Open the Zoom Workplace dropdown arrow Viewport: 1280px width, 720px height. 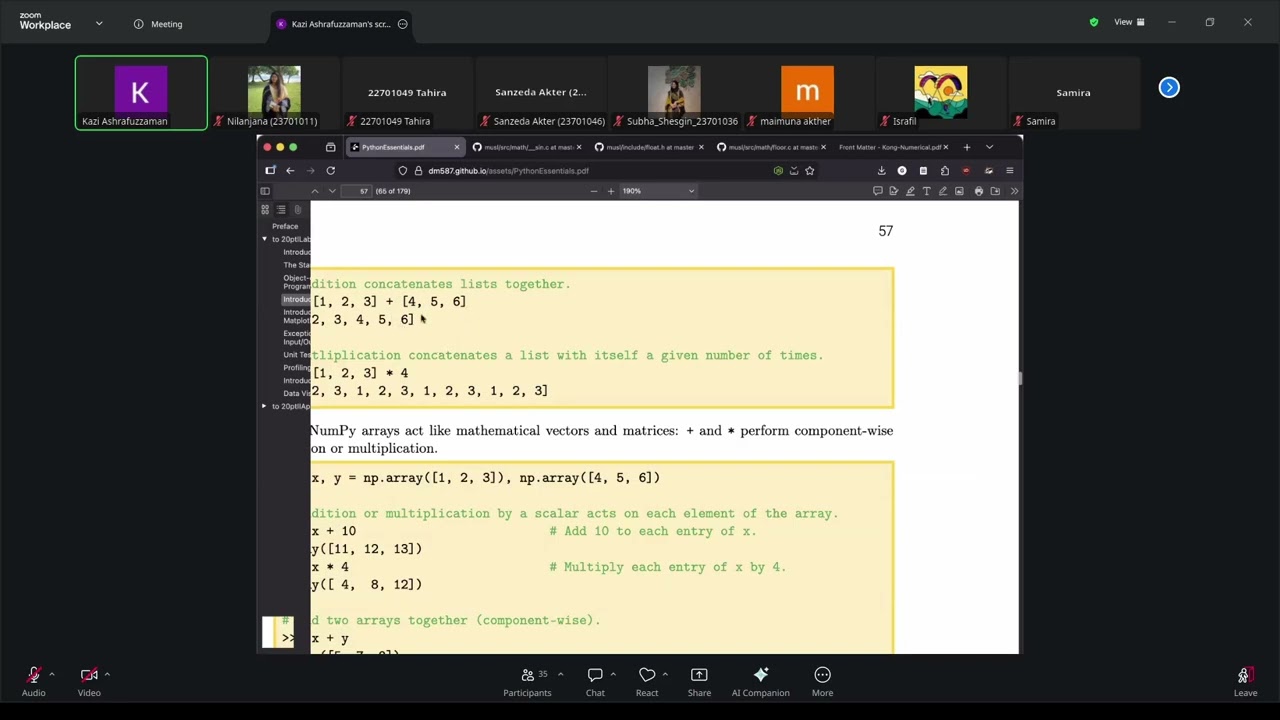(x=99, y=23)
